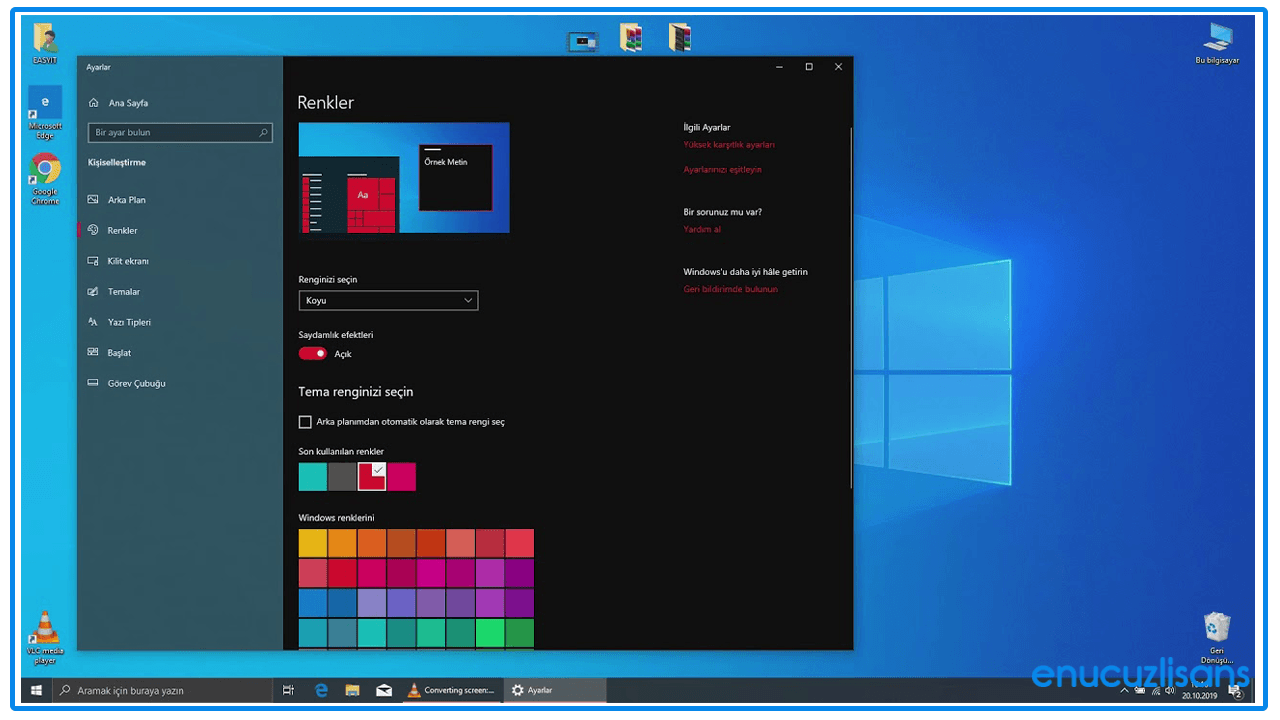Open the Mail icon on the taskbar
Image resolution: width=1280 pixels, height=720 pixels.
(384, 690)
